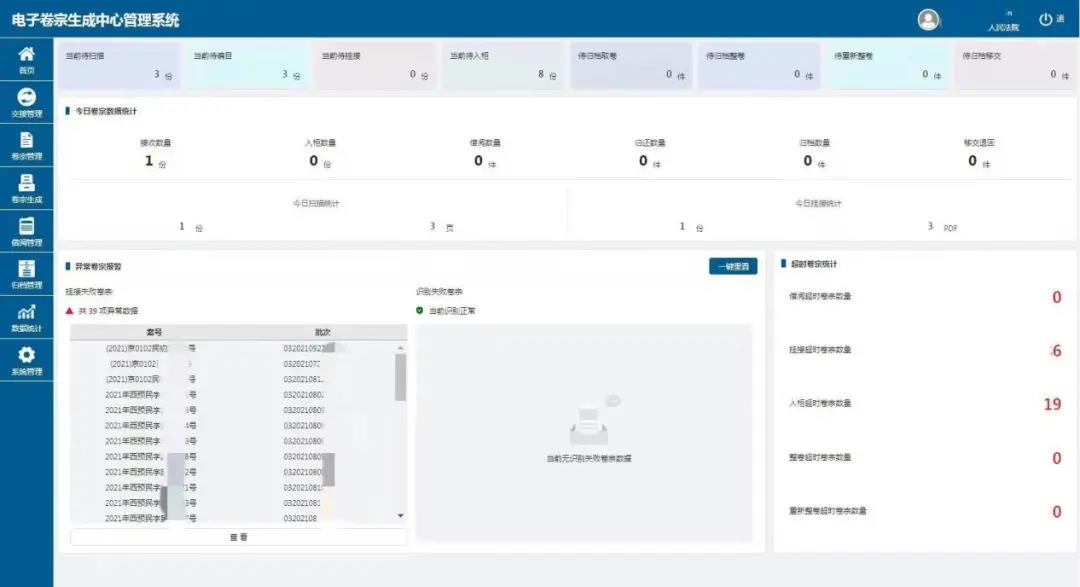Open 系统管理 settings gear icon
The width and height of the screenshot is (1080, 587).
26,360
